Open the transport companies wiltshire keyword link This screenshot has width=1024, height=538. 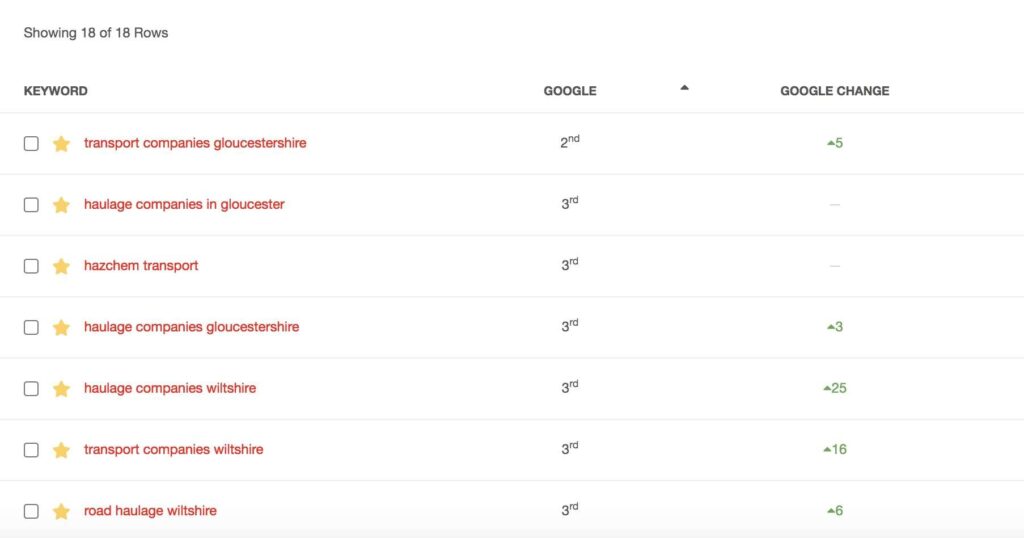click(174, 449)
